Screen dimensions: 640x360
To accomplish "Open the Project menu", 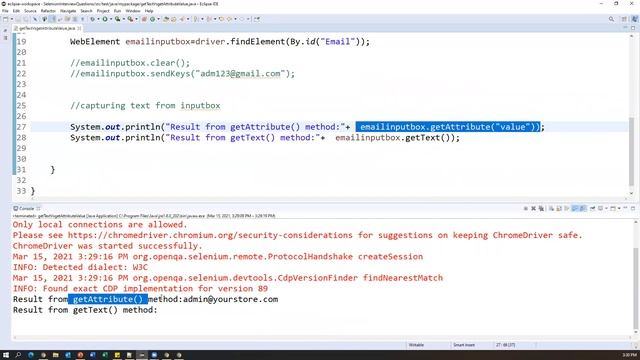I will tap(103, 11).
